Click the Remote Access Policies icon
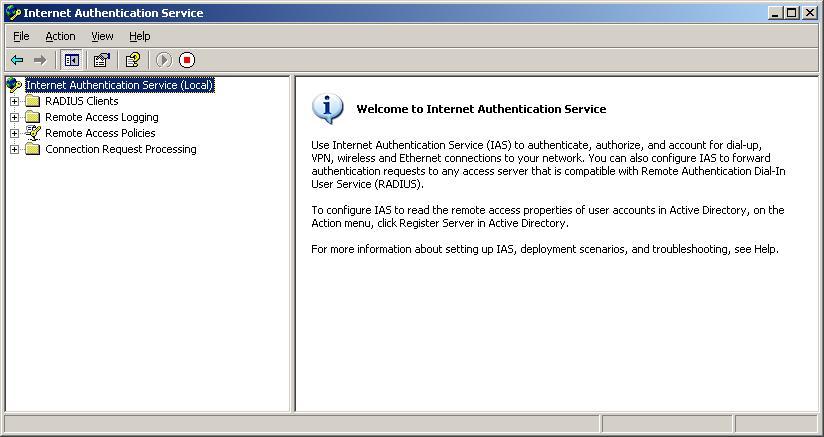The image size is (824, 437). tap(33, 133)
